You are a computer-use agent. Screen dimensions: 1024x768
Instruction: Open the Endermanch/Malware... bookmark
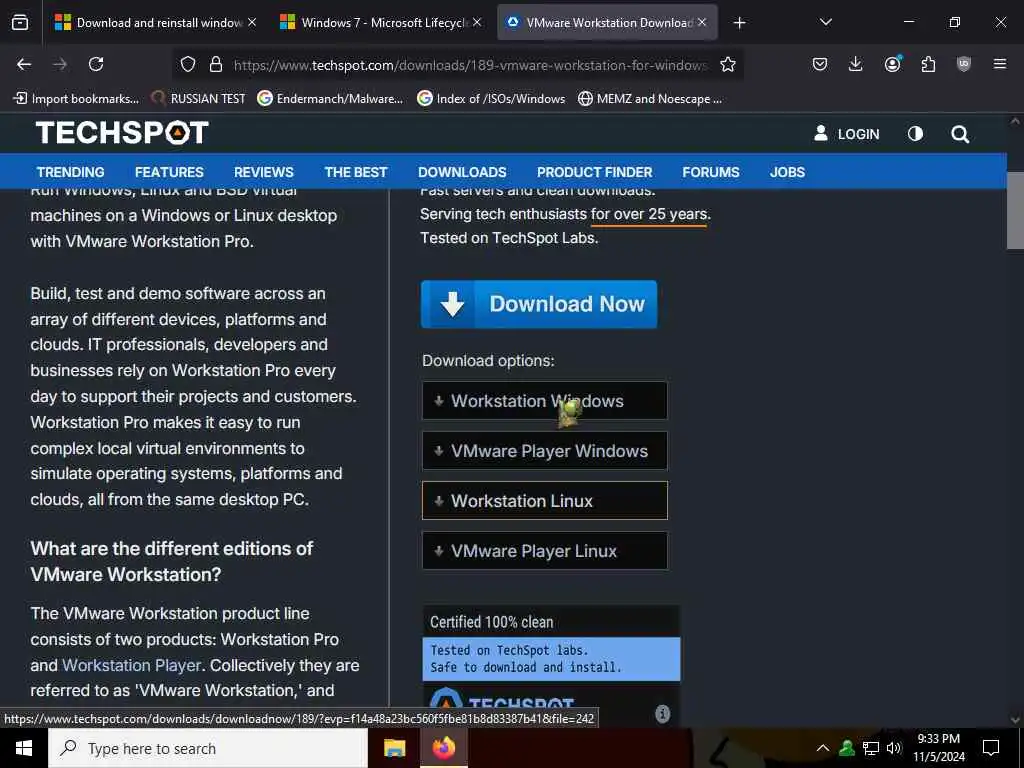[330, 99]
